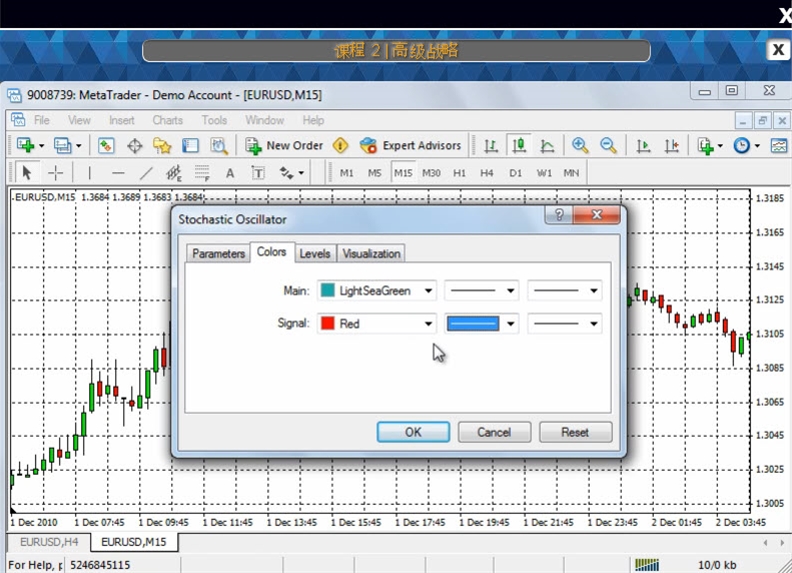Switch to Line Chart display
792x573 pixels.
(x=547, y=146)
